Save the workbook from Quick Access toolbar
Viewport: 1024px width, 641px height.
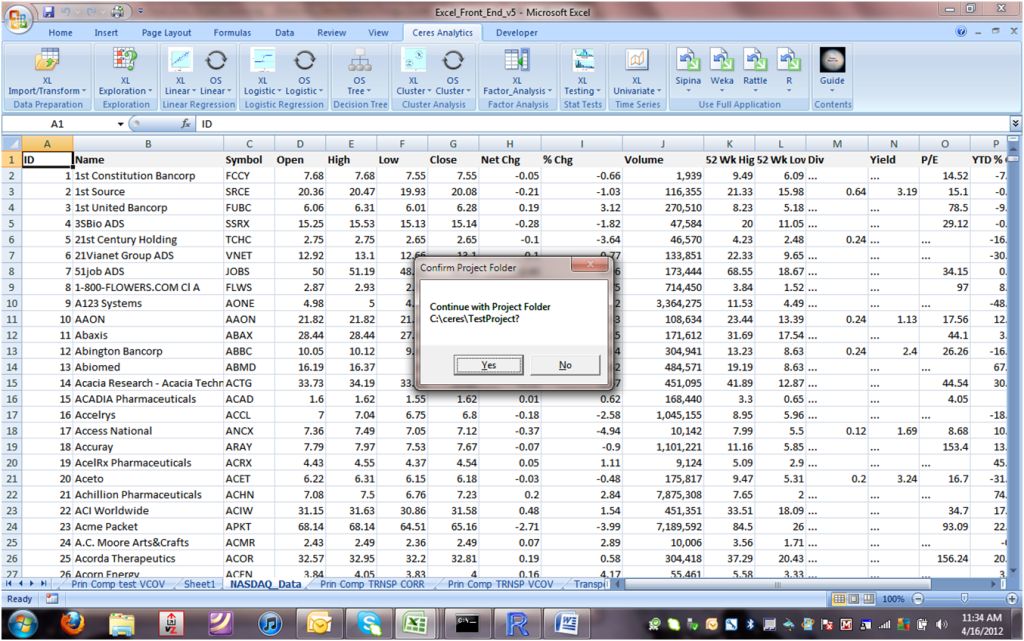(49, 11)
